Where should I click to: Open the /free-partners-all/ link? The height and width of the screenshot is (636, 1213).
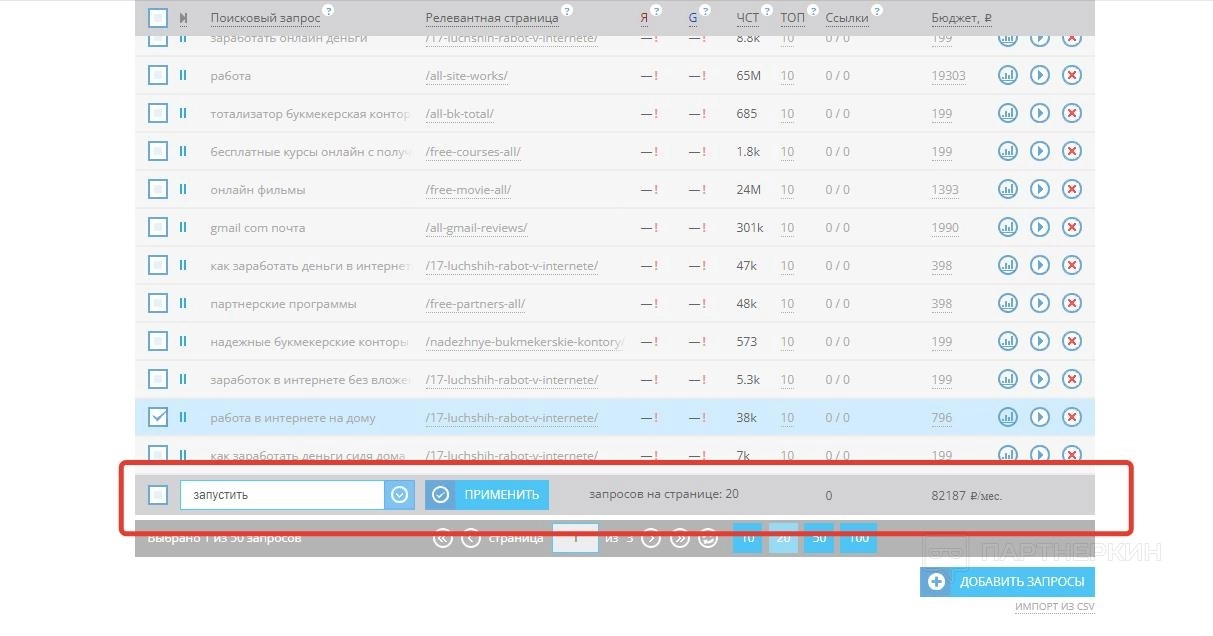(x=475, y=304)
